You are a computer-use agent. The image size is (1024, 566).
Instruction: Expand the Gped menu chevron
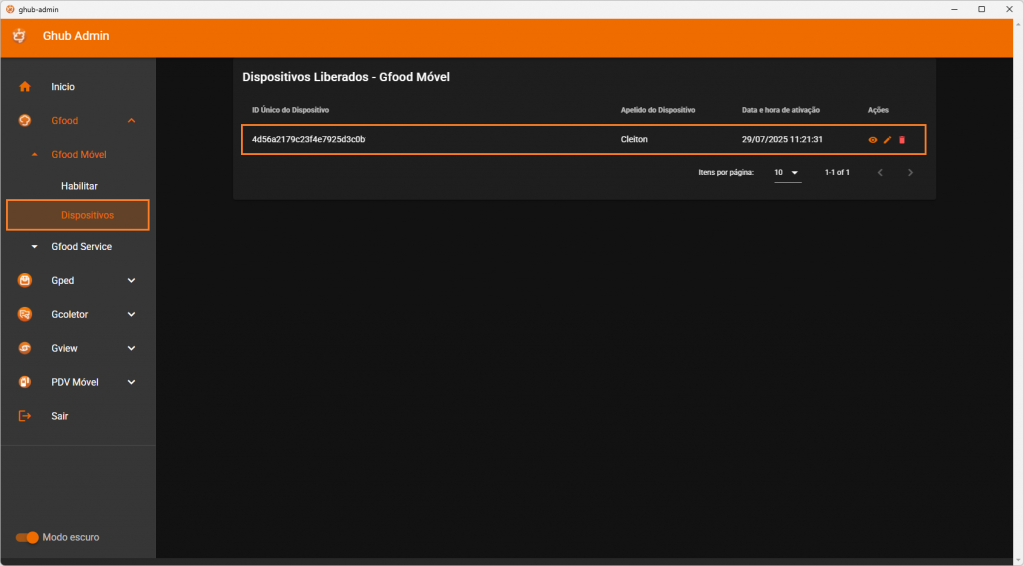click(131, 281)
